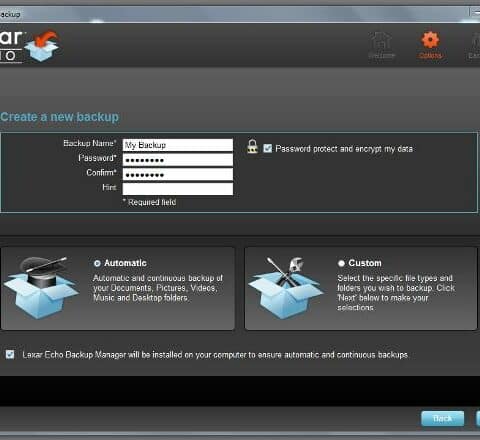Screen dimensions: 480x440
Task: Click the Lexar Echo box logo
Action: pos(42,46)
